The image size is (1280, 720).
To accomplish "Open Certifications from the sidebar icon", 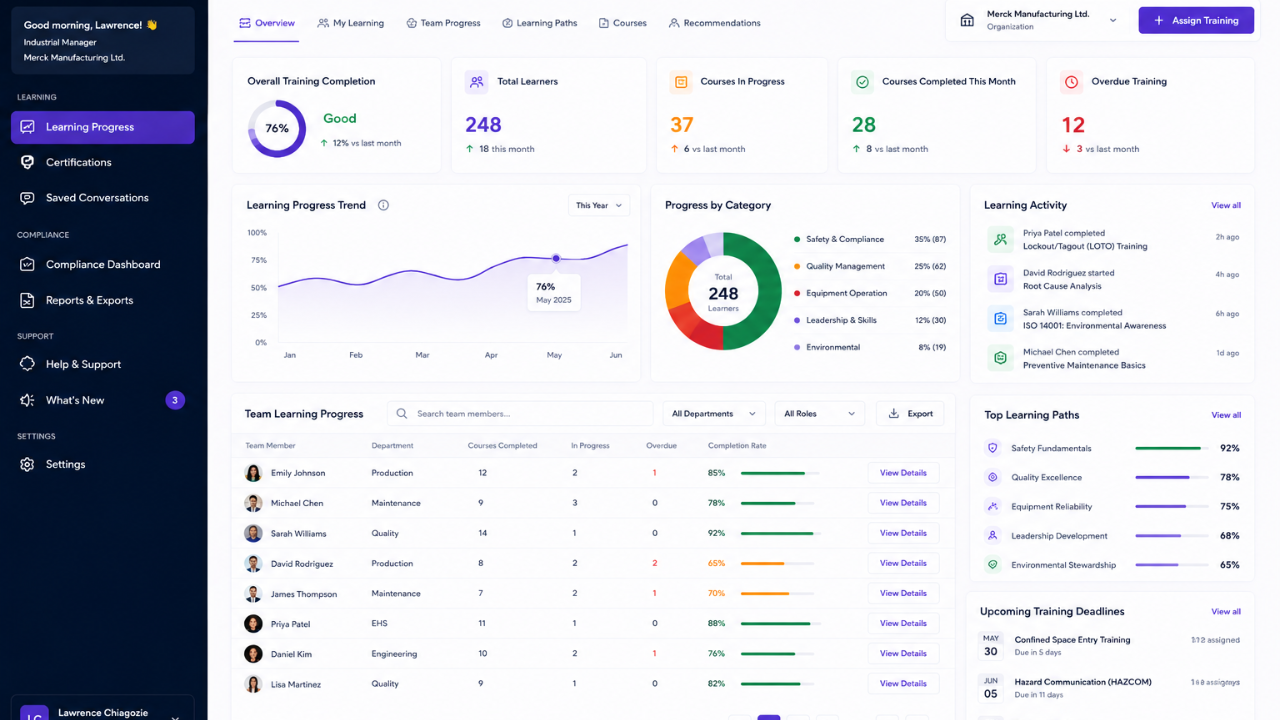I will (27, 162).
